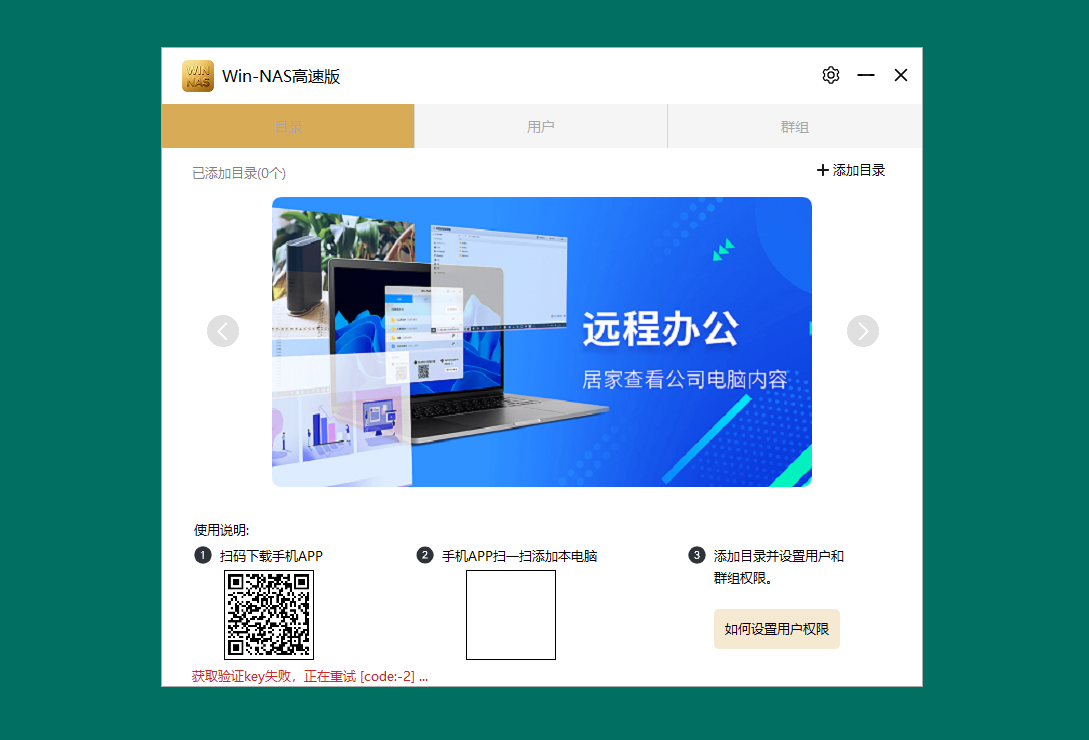Click the step ① numbered badge
The height and width of the screenshot is (740, 1089).
204,555
